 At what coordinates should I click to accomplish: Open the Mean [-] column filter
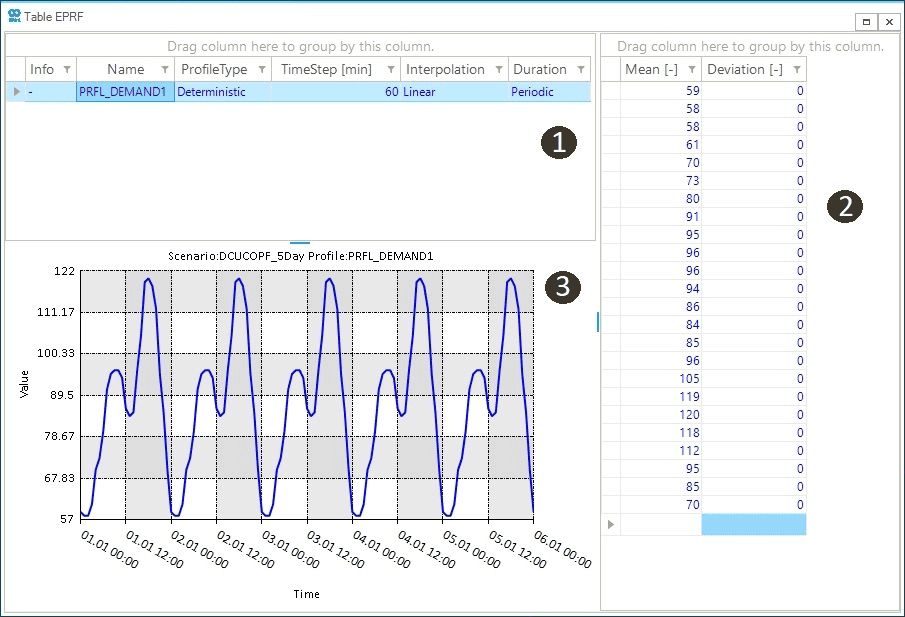[691, 69]
